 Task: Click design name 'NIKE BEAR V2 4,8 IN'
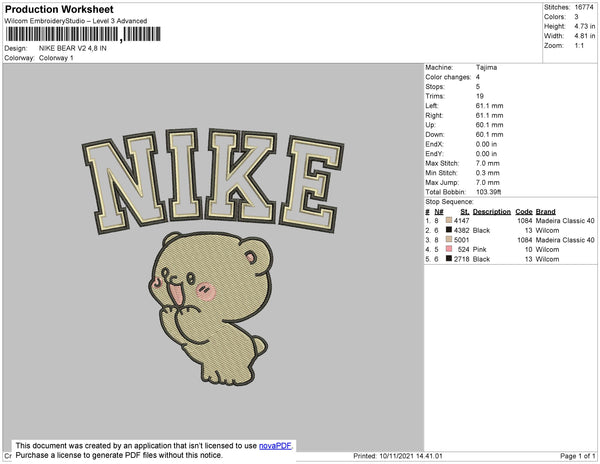(x=73, y=48)
